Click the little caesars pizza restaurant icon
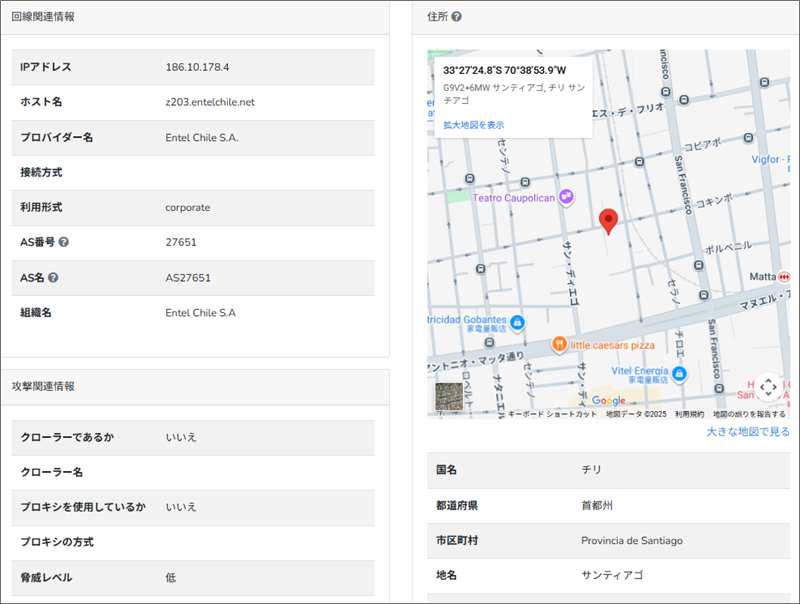 coord(559,345)
